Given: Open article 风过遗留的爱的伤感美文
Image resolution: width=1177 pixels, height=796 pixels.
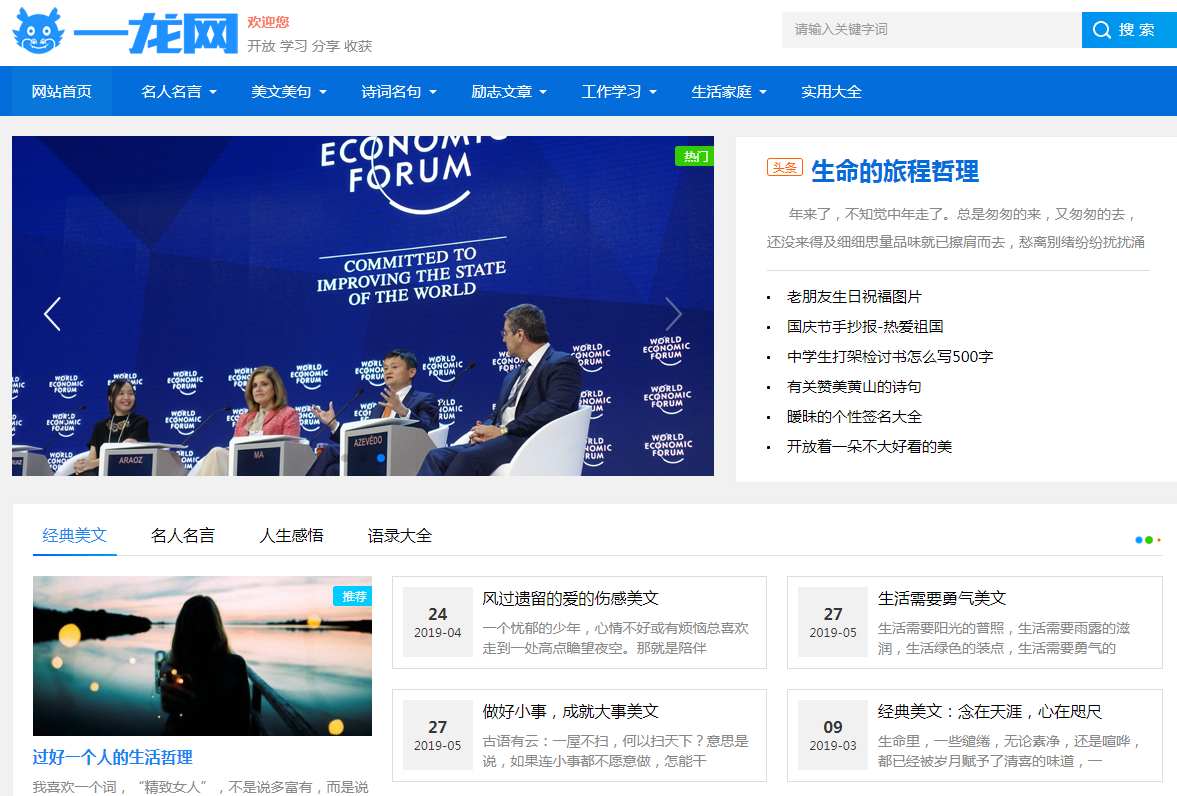Looking at the screenshot, I should point(570,599).
